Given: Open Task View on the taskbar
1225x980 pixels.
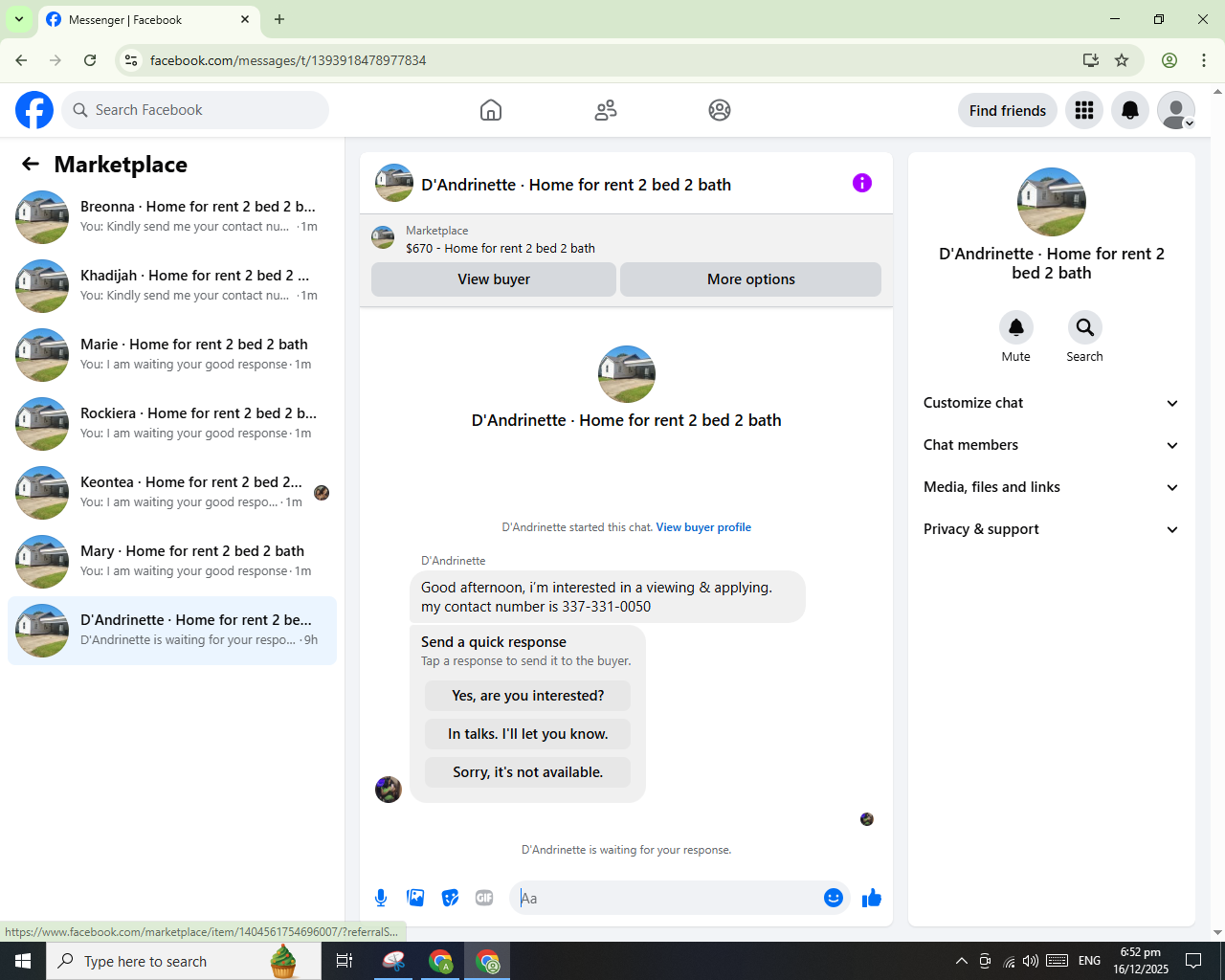Looking at the screenshot, I should tap(345, 961).
